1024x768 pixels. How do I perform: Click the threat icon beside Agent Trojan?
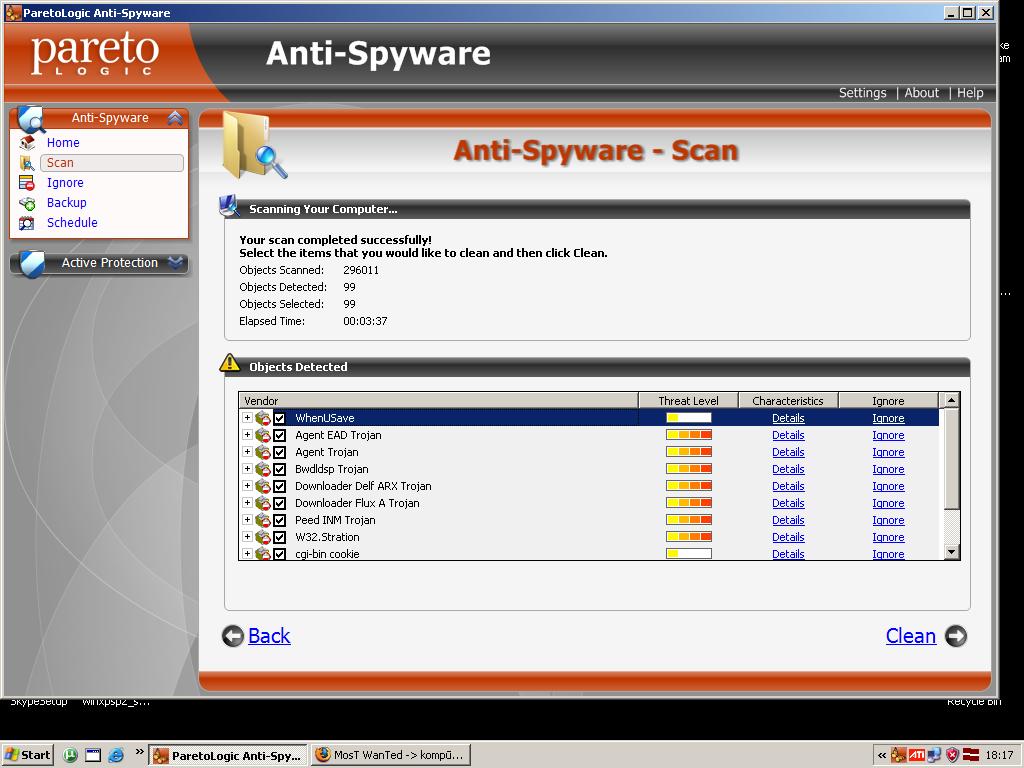[x=263, y=452]
